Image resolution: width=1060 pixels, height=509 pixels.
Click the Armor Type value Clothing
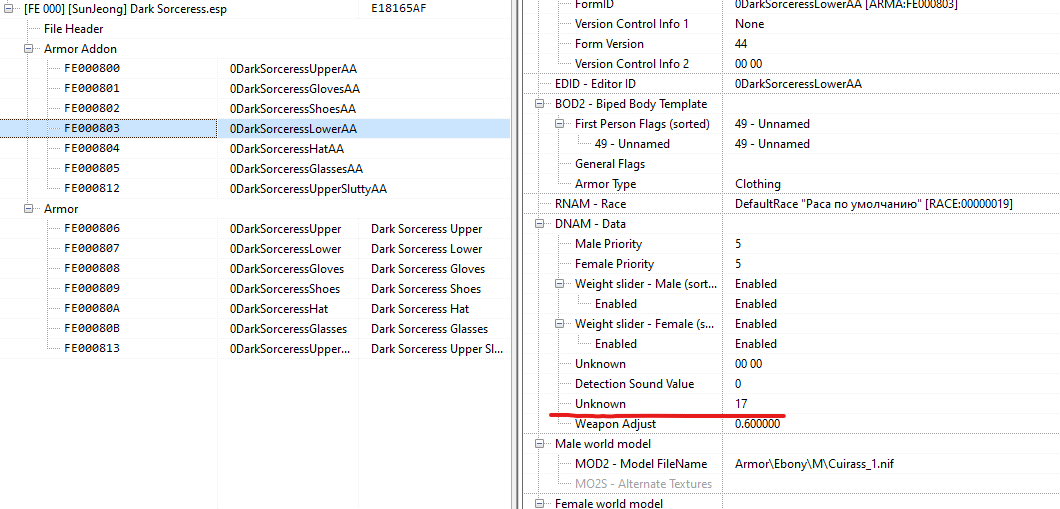tap(758, 184)
